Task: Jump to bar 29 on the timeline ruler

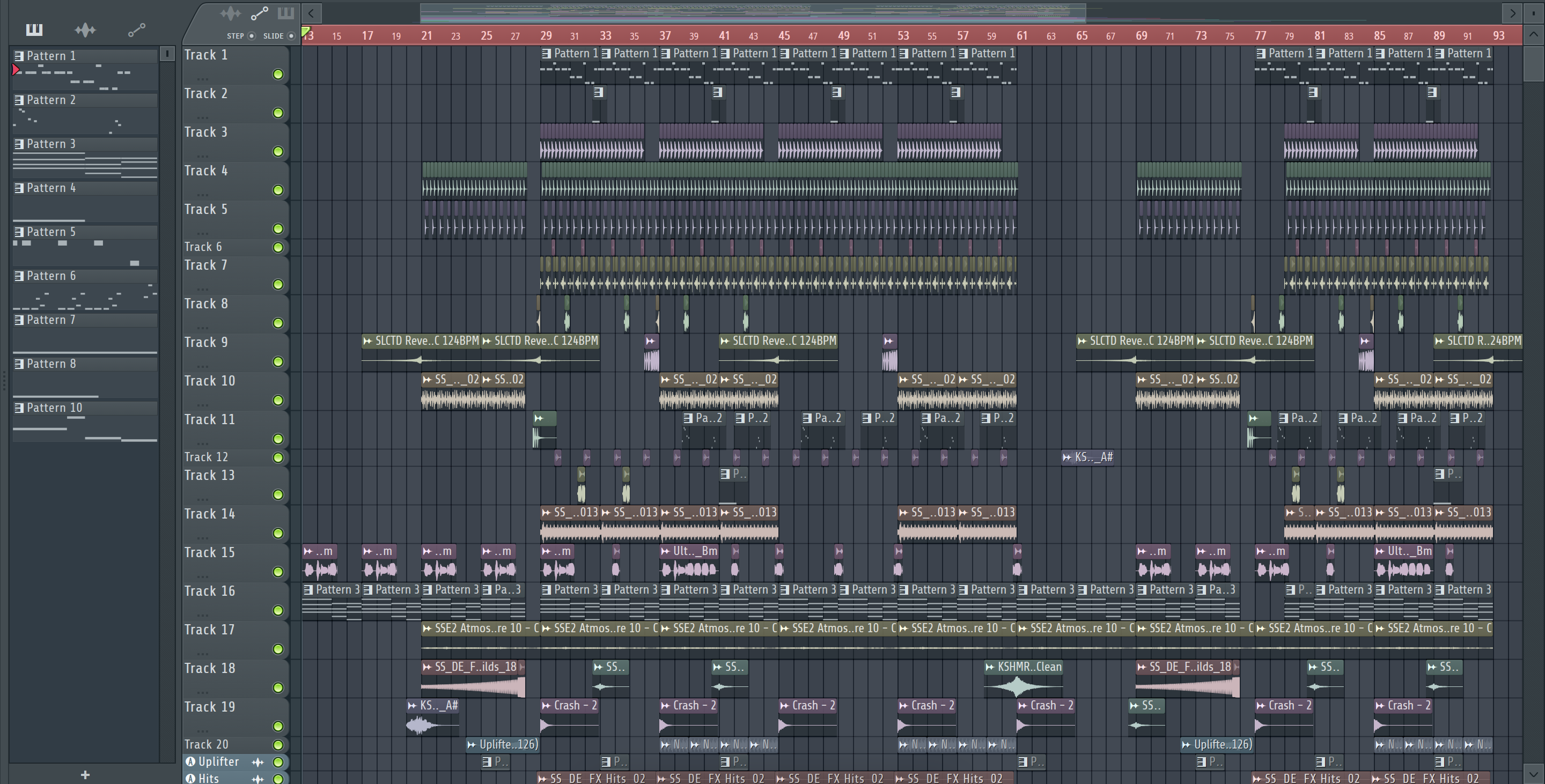Action: [x=546, y=35]
